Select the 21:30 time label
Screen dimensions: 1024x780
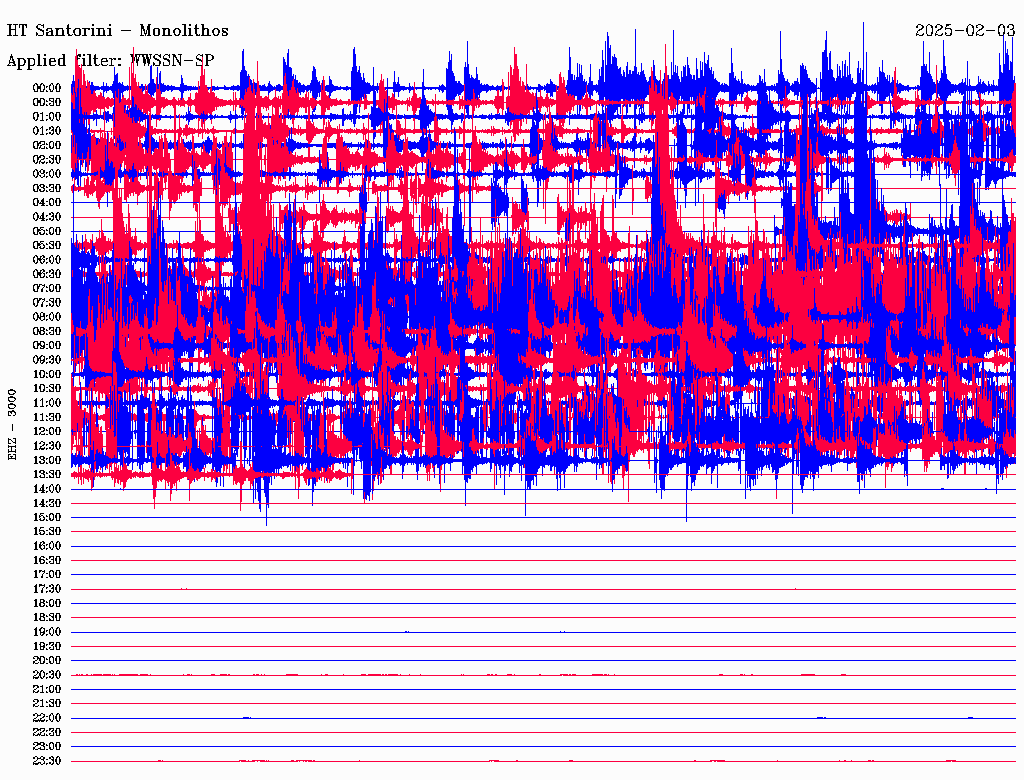47,704
